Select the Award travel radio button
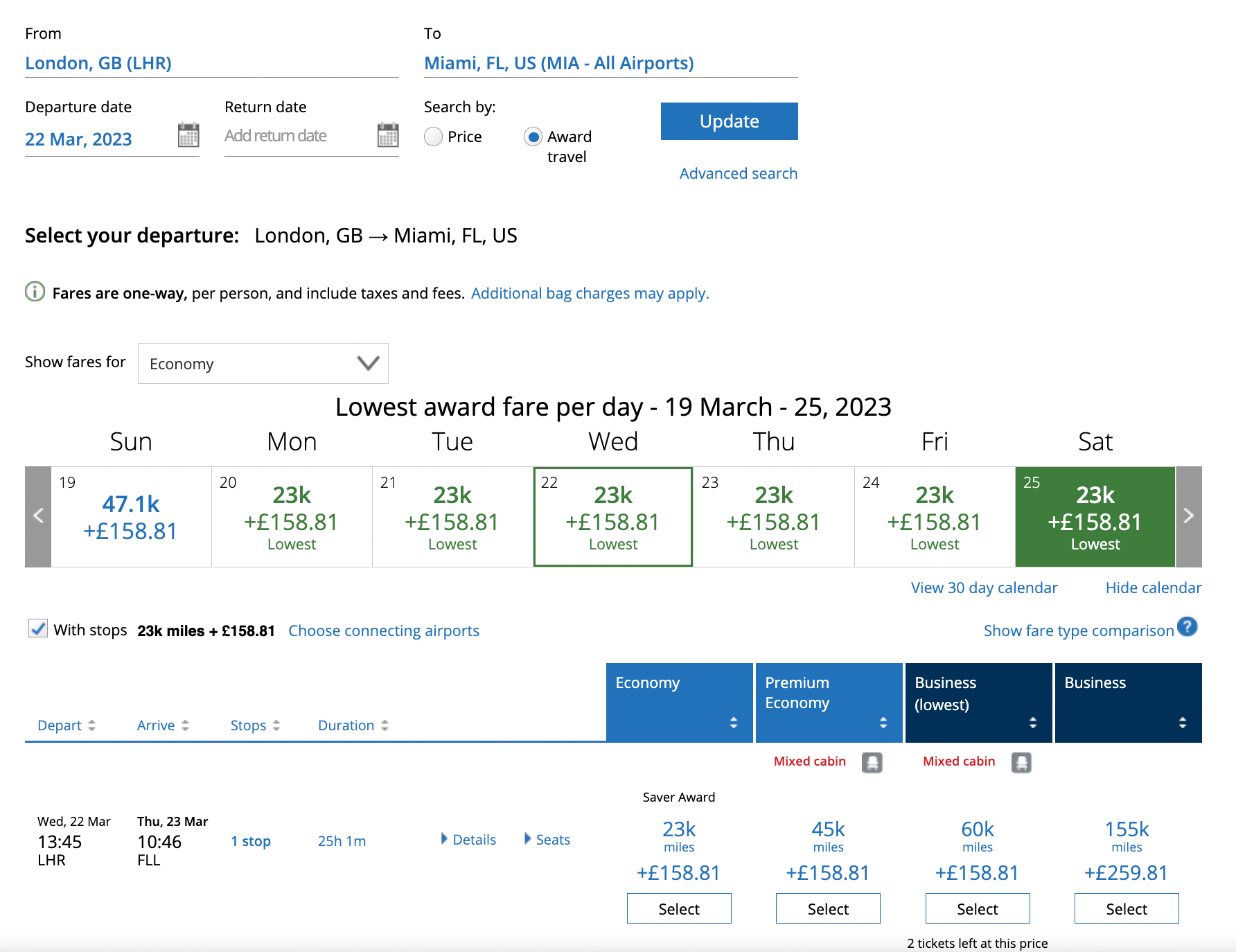Image resolution: width=1236 pixels, height=952 pixels. pos(533,136)
